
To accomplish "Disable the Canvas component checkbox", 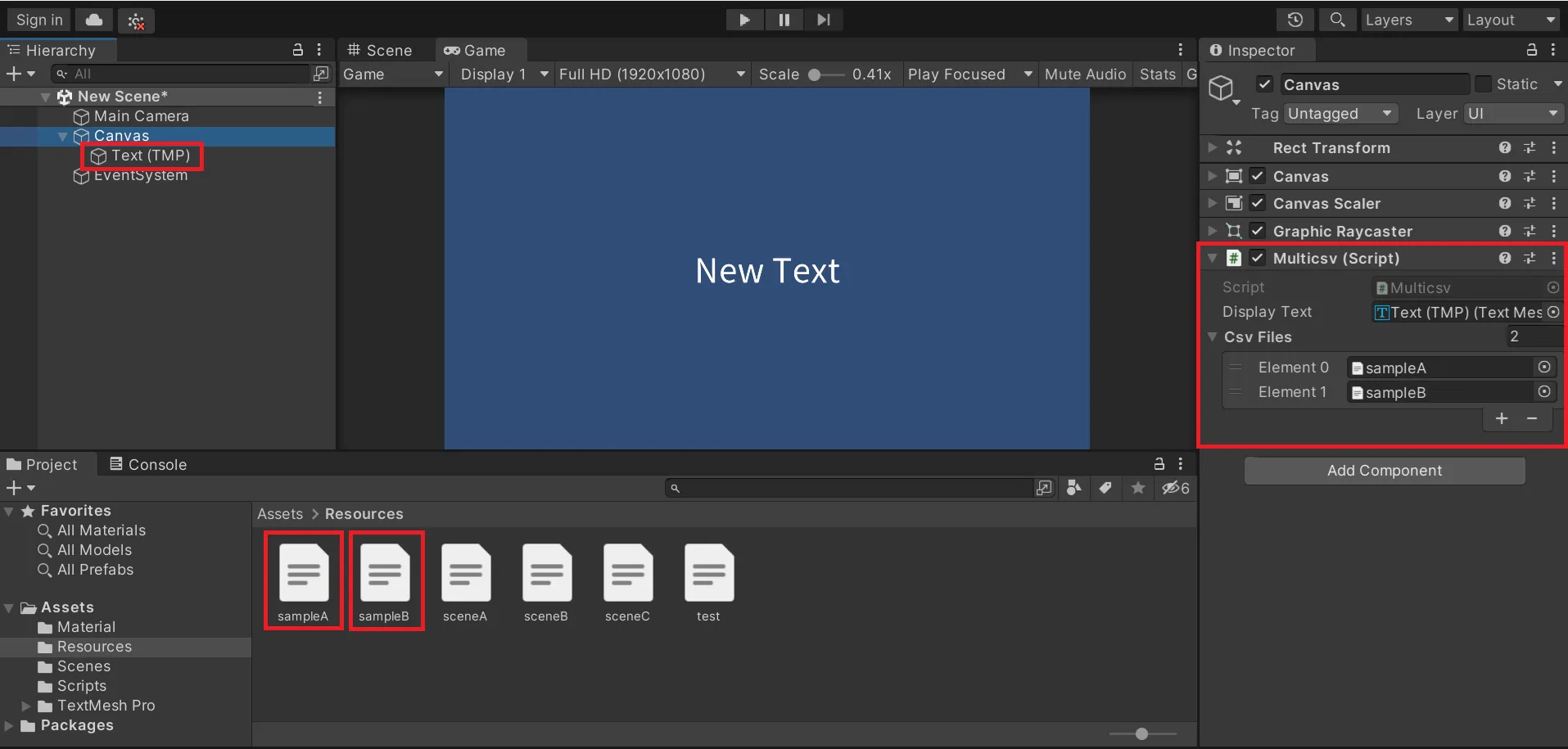I will click(x=1258, y=176).
